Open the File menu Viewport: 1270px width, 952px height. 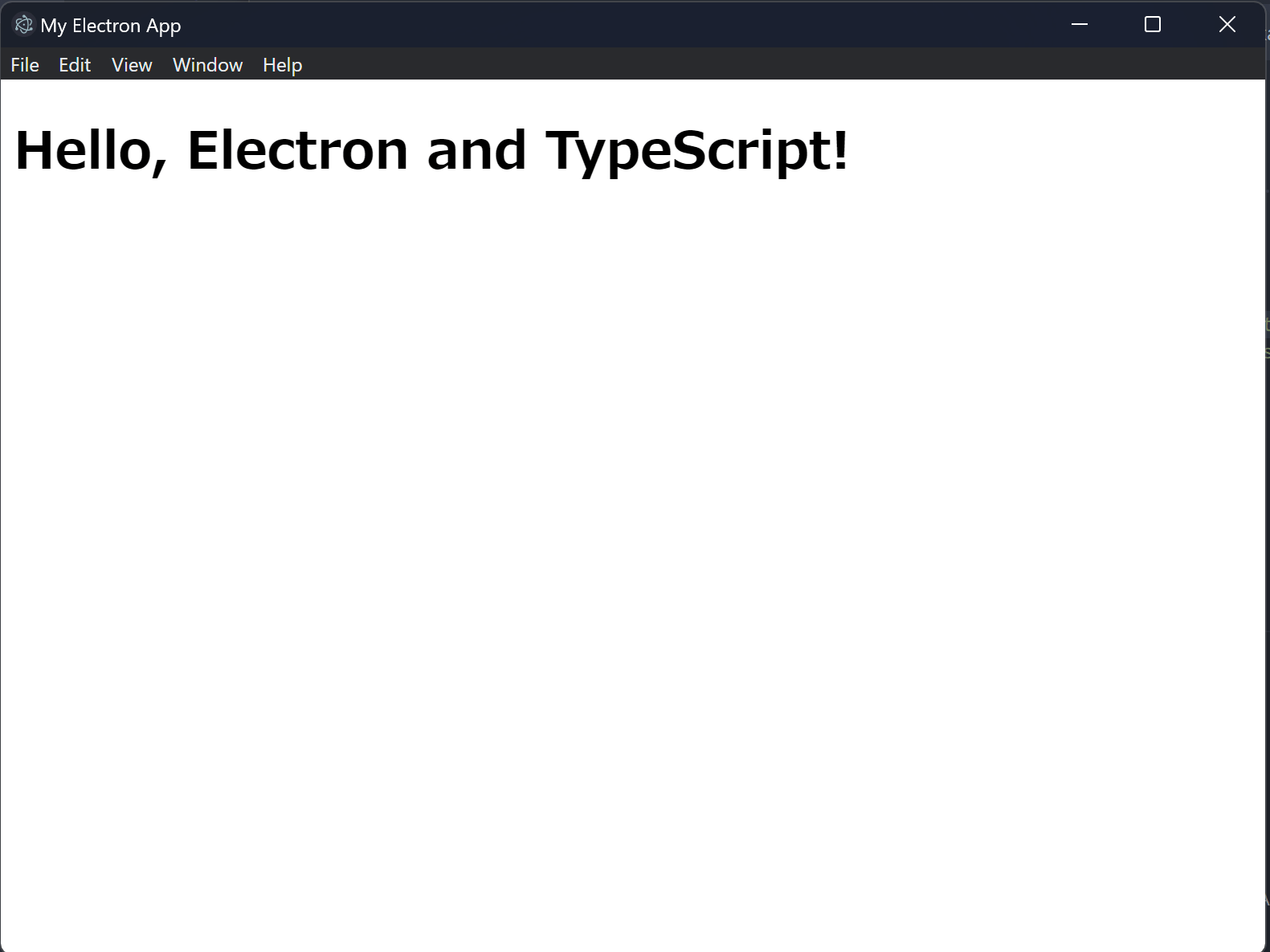(25, 65)
